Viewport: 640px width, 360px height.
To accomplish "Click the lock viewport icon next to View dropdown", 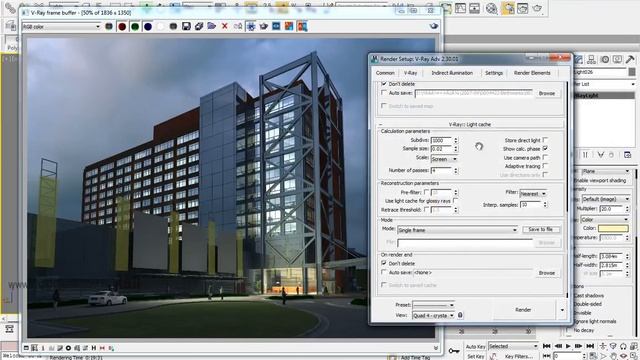I will pos(460,315).
